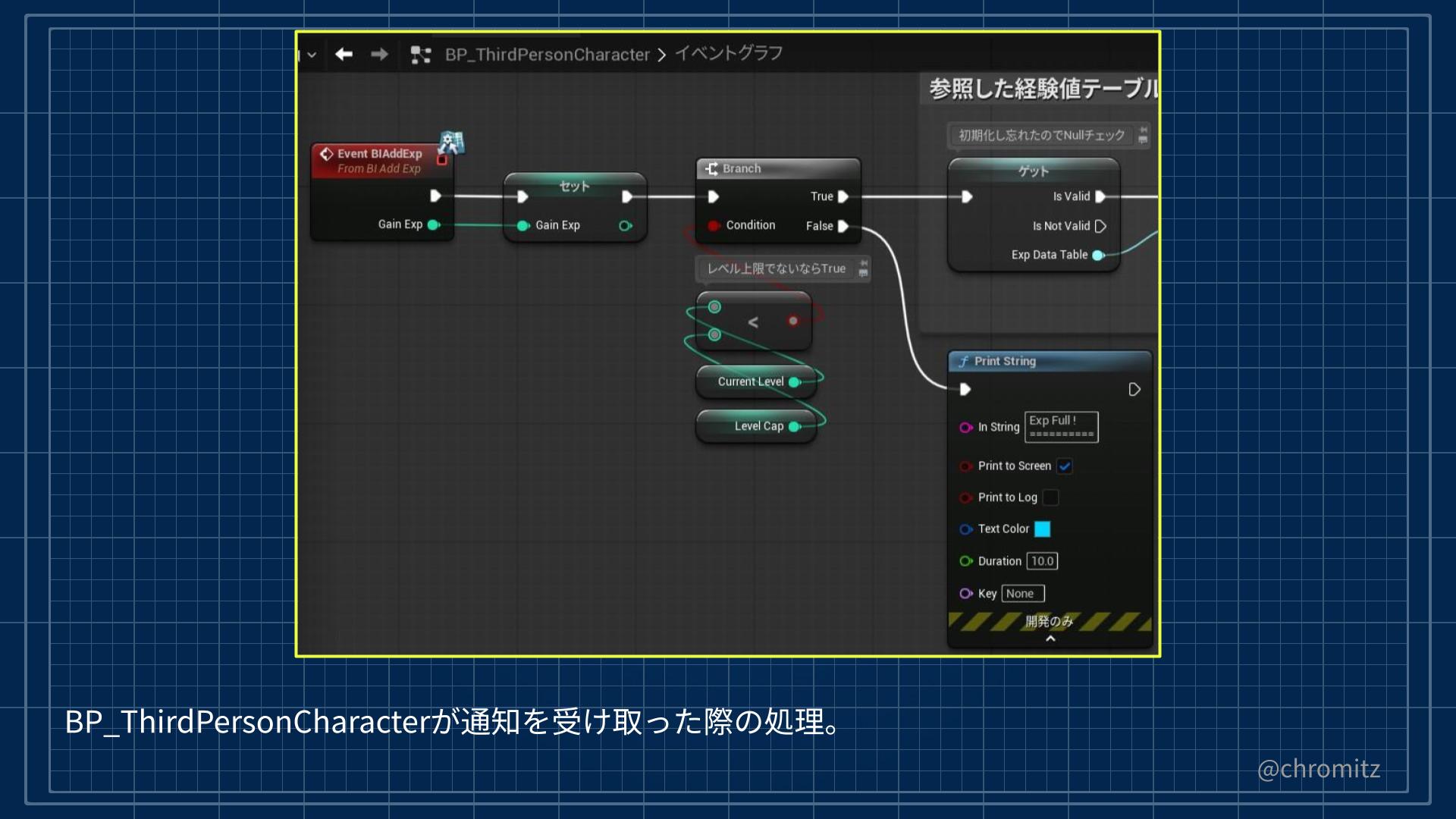Edit the Key field showing None

(1023, 594)
